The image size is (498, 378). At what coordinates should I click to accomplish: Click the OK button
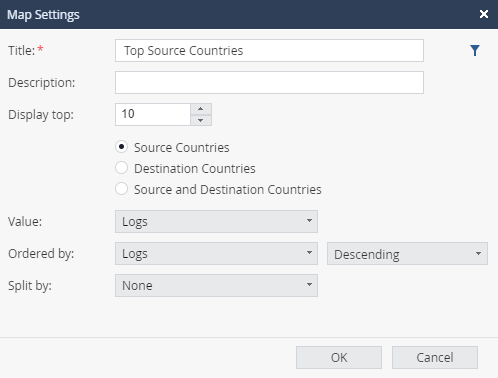[x=339, y=357]
